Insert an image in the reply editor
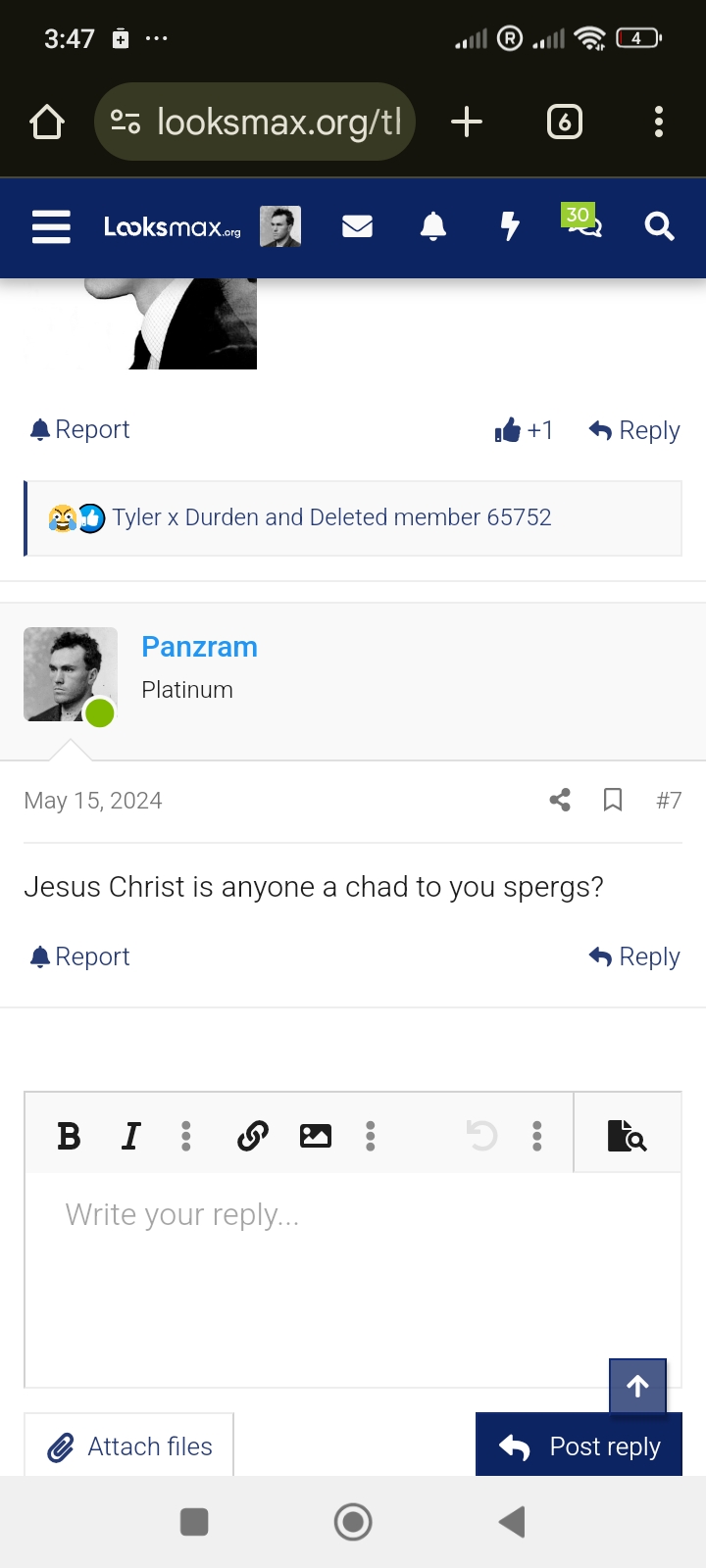The width and height of the screenshot is (706, 1568). click(315, 1136)
